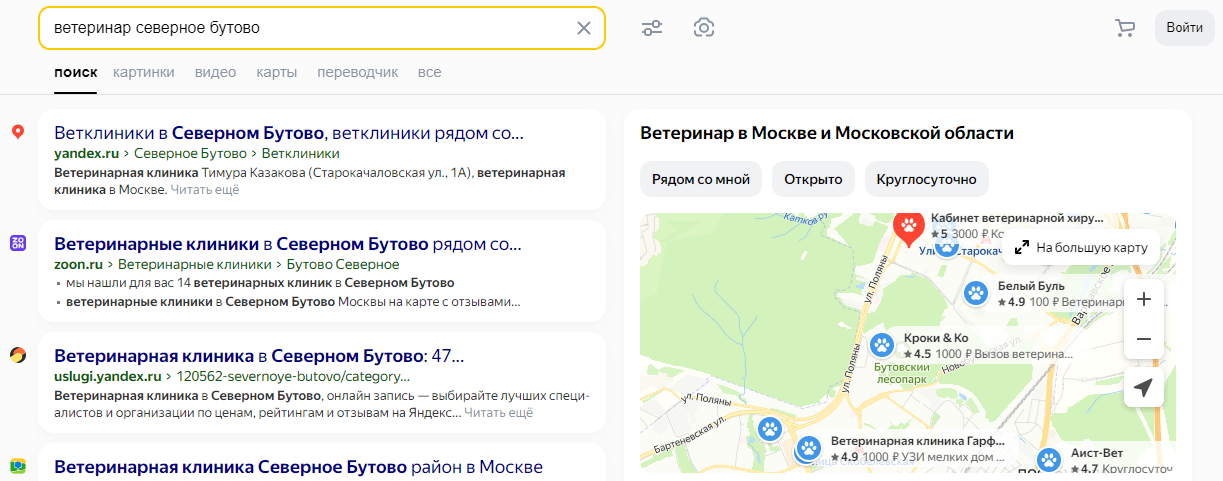Click Читать ещё in uslugi.yandex.ru result

click(x=499, y=411)
